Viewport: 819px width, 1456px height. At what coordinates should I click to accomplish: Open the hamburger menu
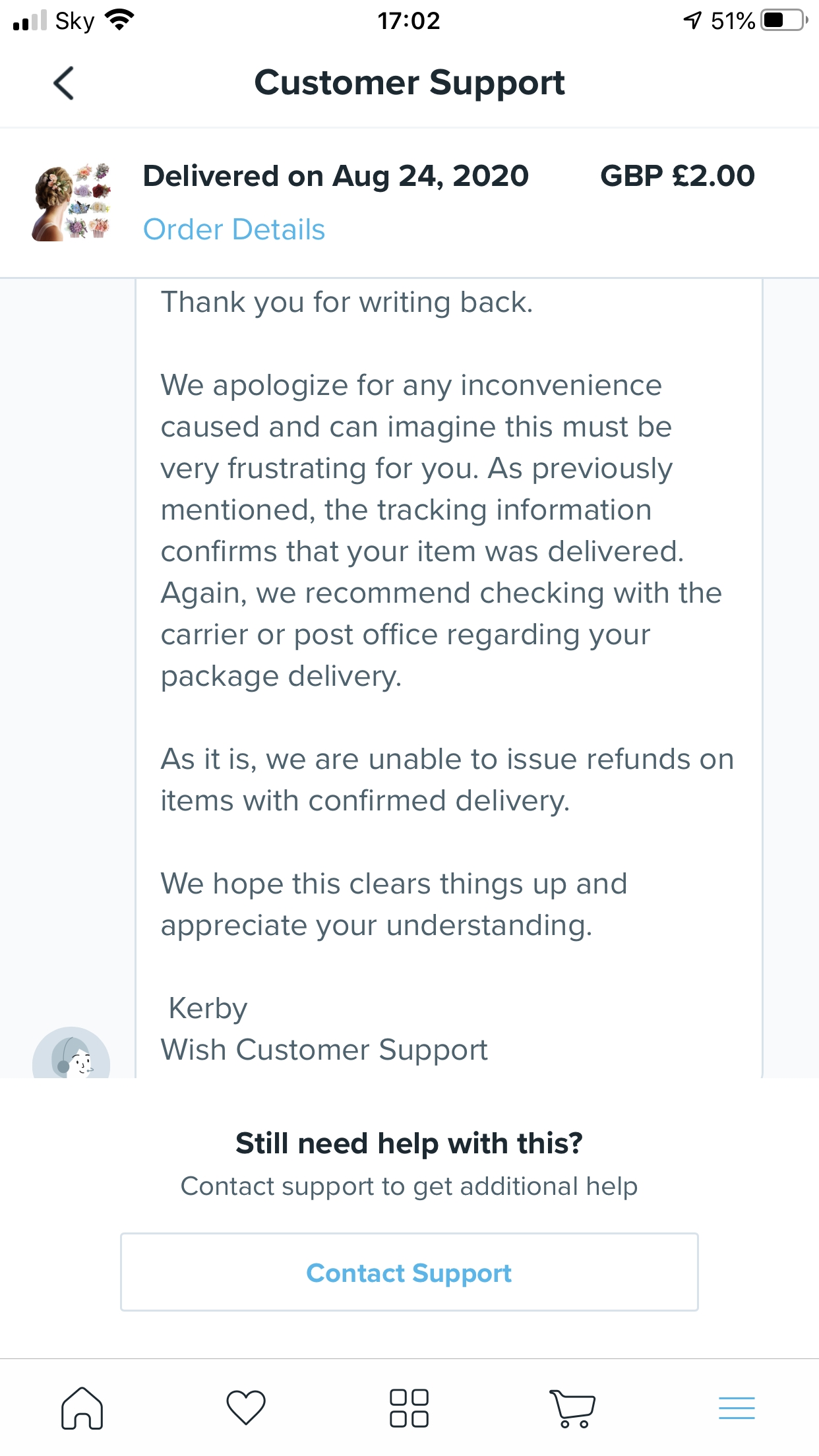[x=737, y=1407]
